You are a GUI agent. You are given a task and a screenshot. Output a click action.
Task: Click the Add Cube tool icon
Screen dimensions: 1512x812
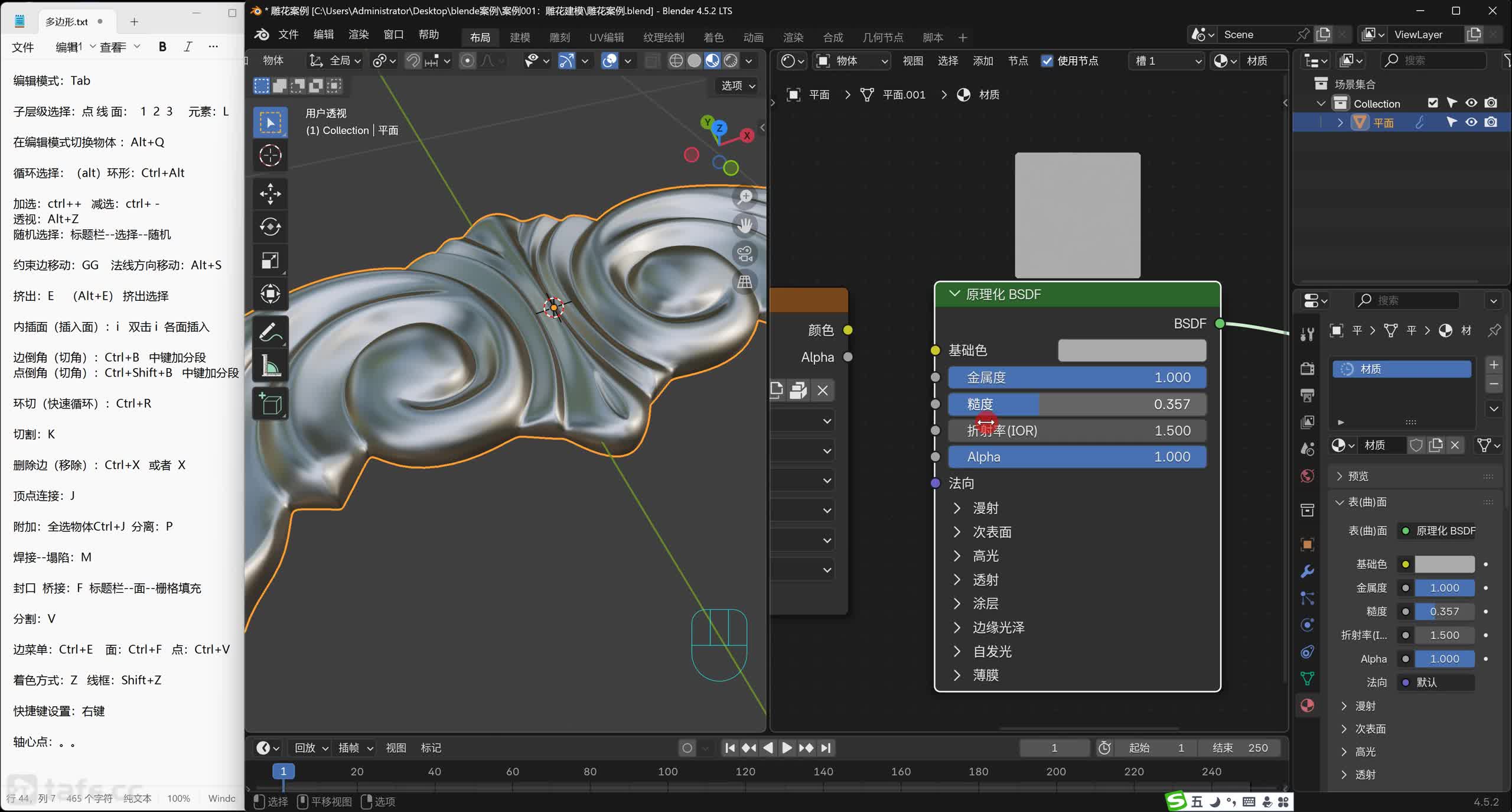271,404
